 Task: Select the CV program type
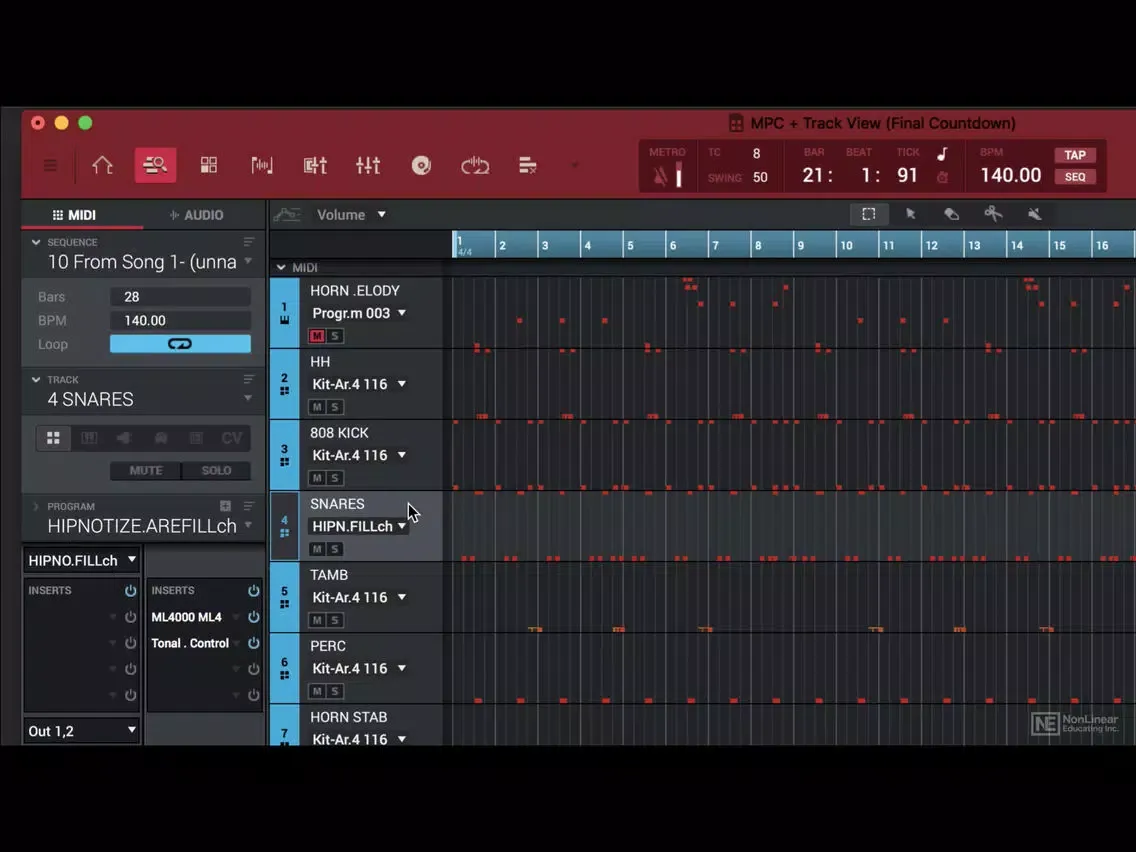pyautogui.click(x=232, y=438)
